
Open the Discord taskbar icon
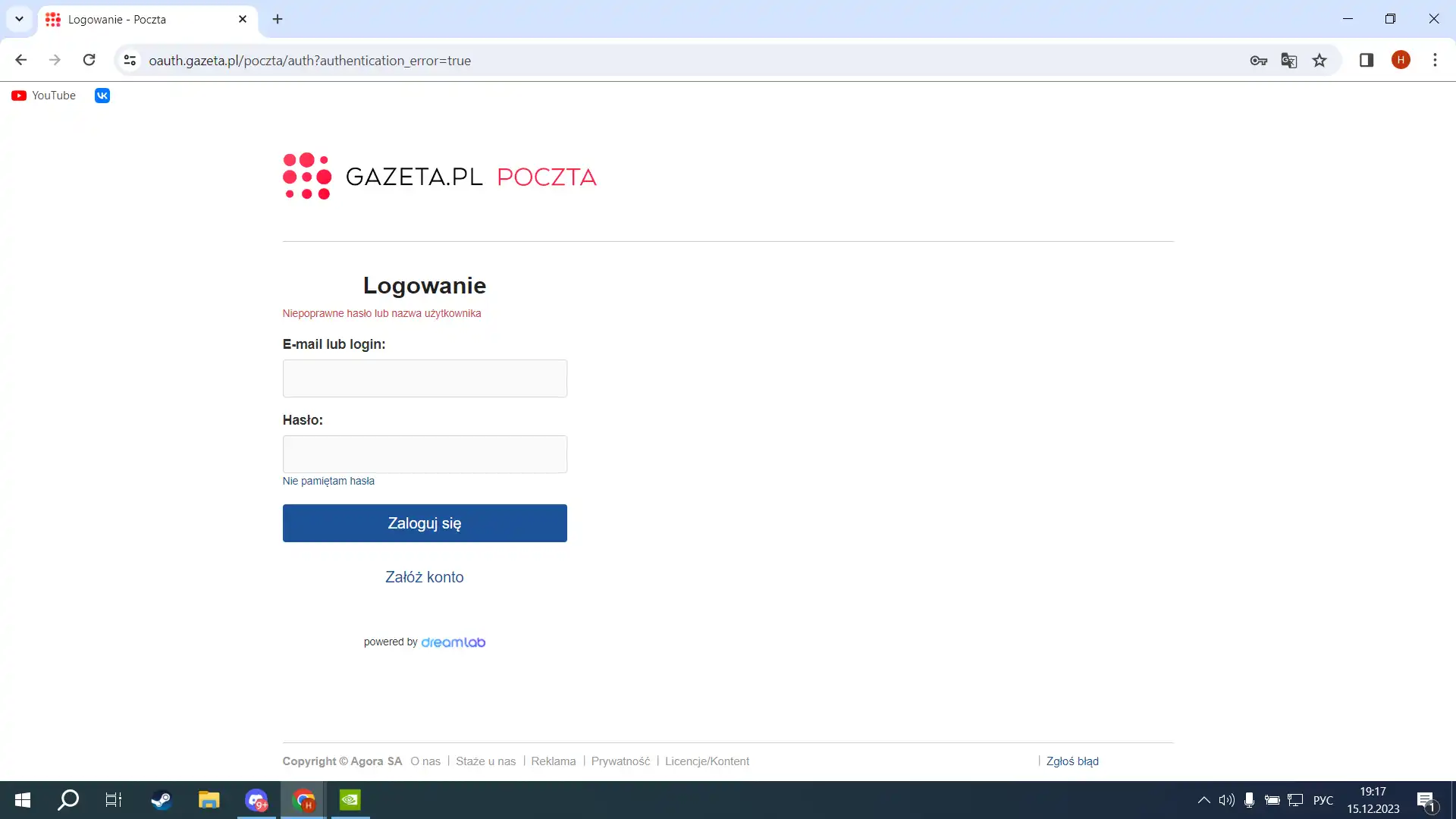tap(256, 800)
